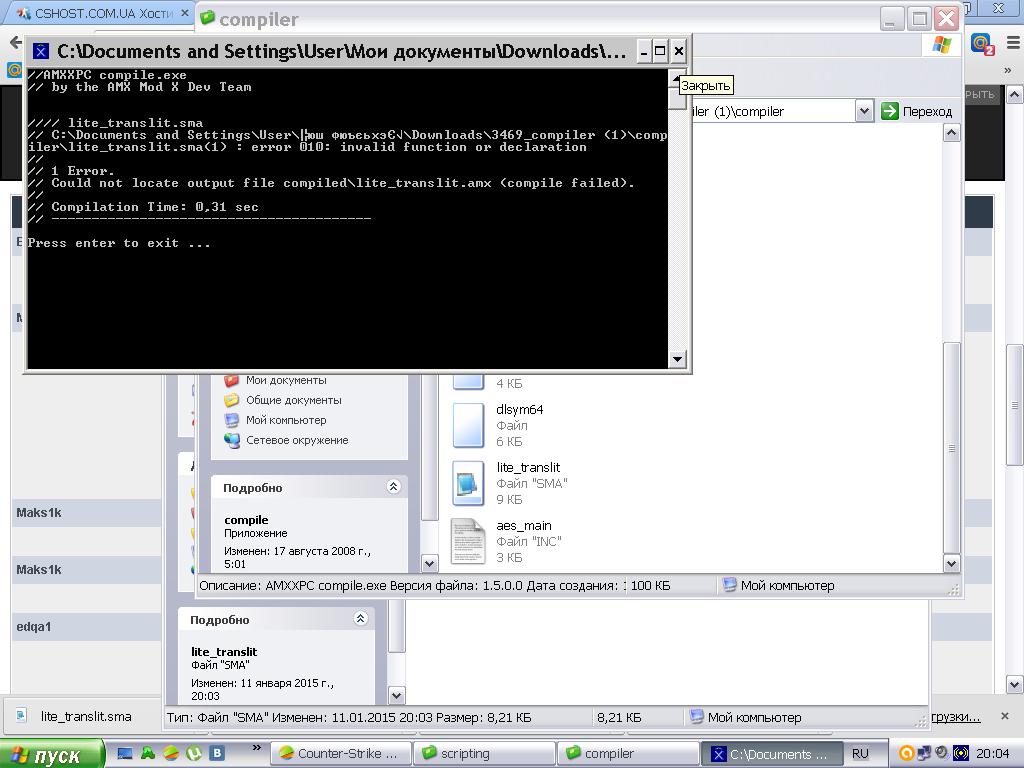Click console window scroll down arrow

[x=677, y=359]
